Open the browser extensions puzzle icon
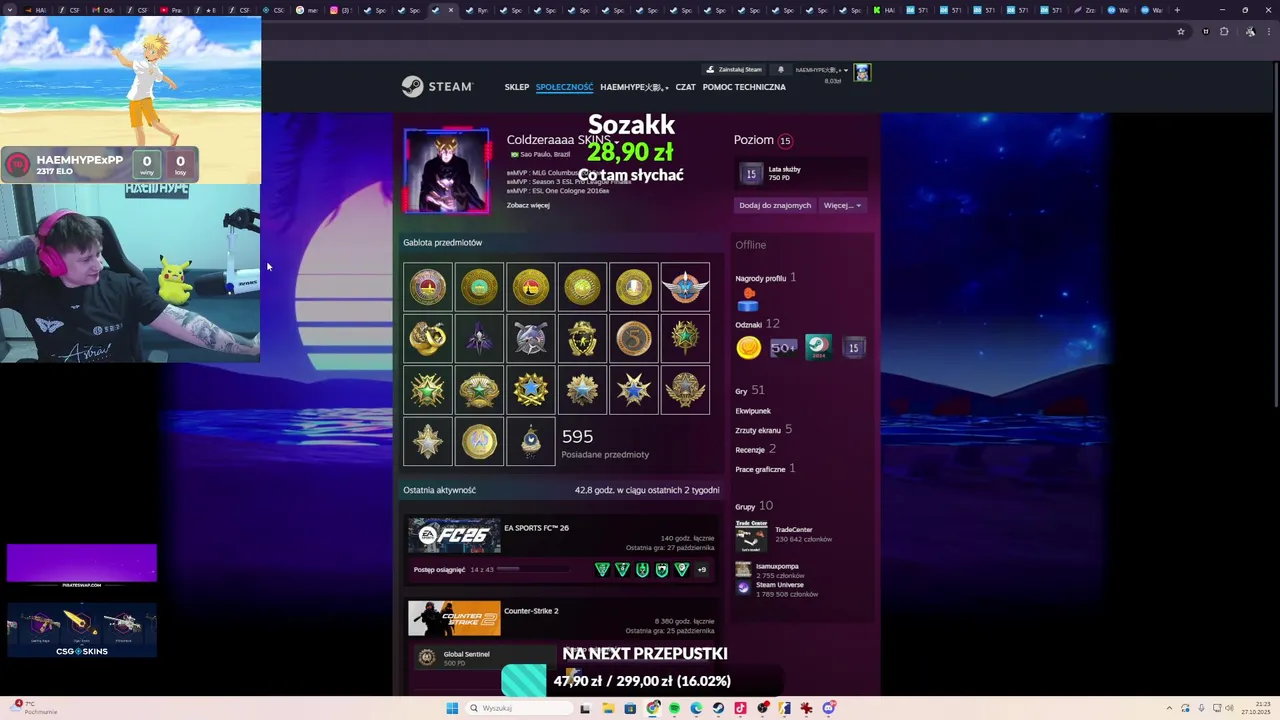 coord(1224,32)
